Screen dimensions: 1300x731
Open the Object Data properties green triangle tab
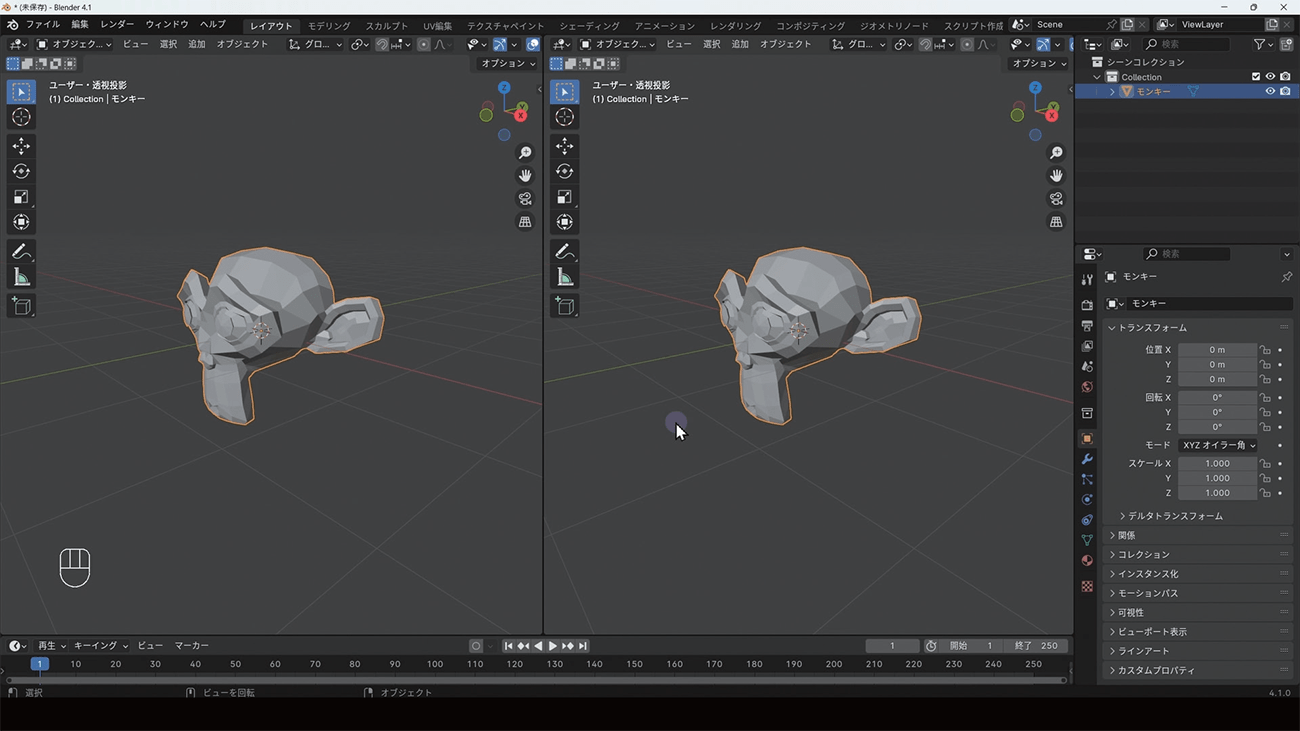[1087, 541]
